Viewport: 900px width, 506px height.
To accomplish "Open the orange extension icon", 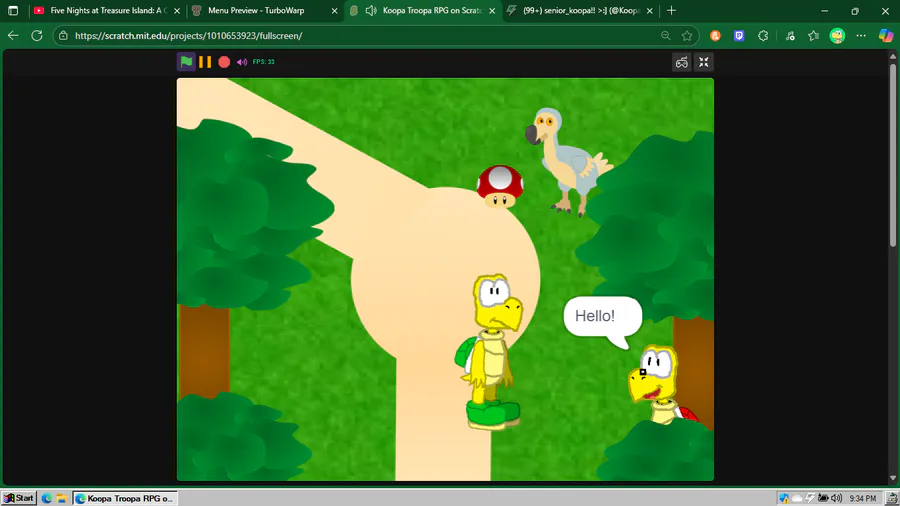I will pos(715,36).
